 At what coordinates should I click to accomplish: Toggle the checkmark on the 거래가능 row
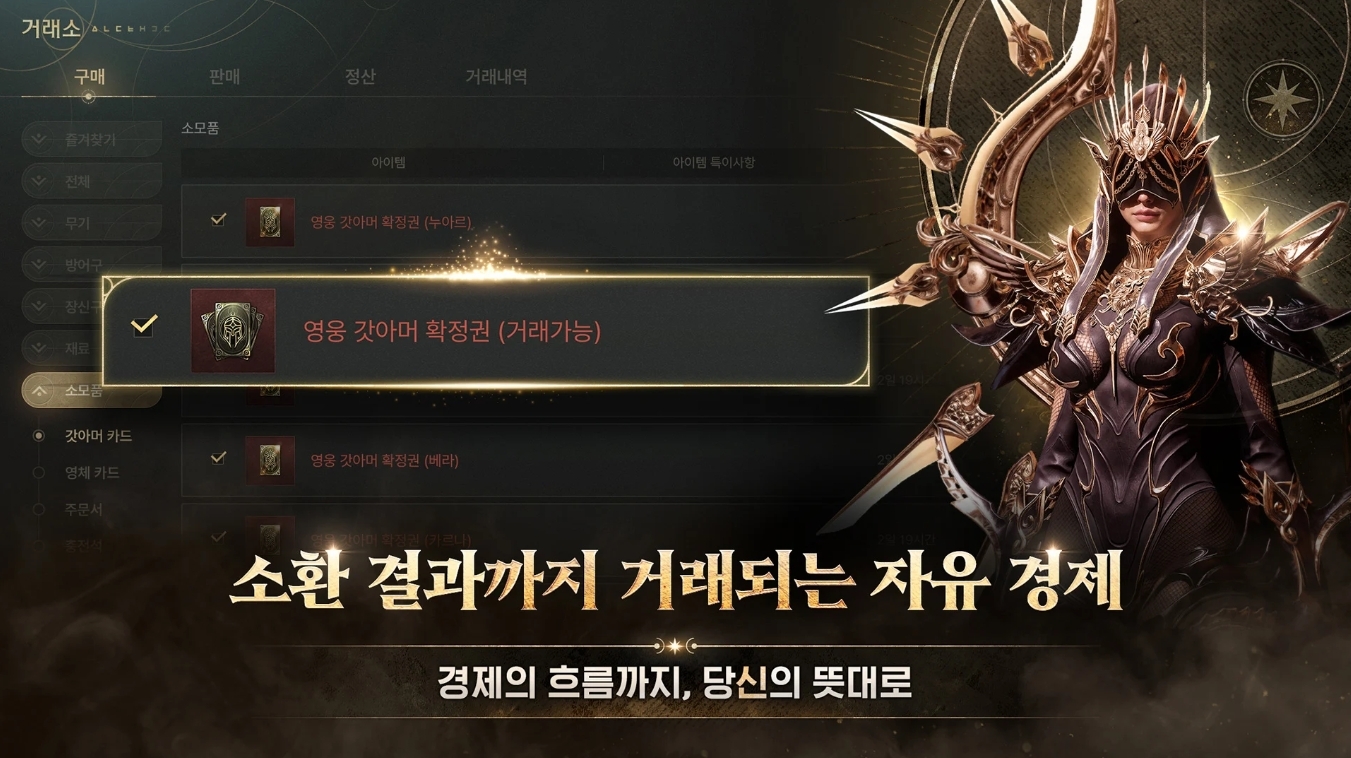[144, 325]
